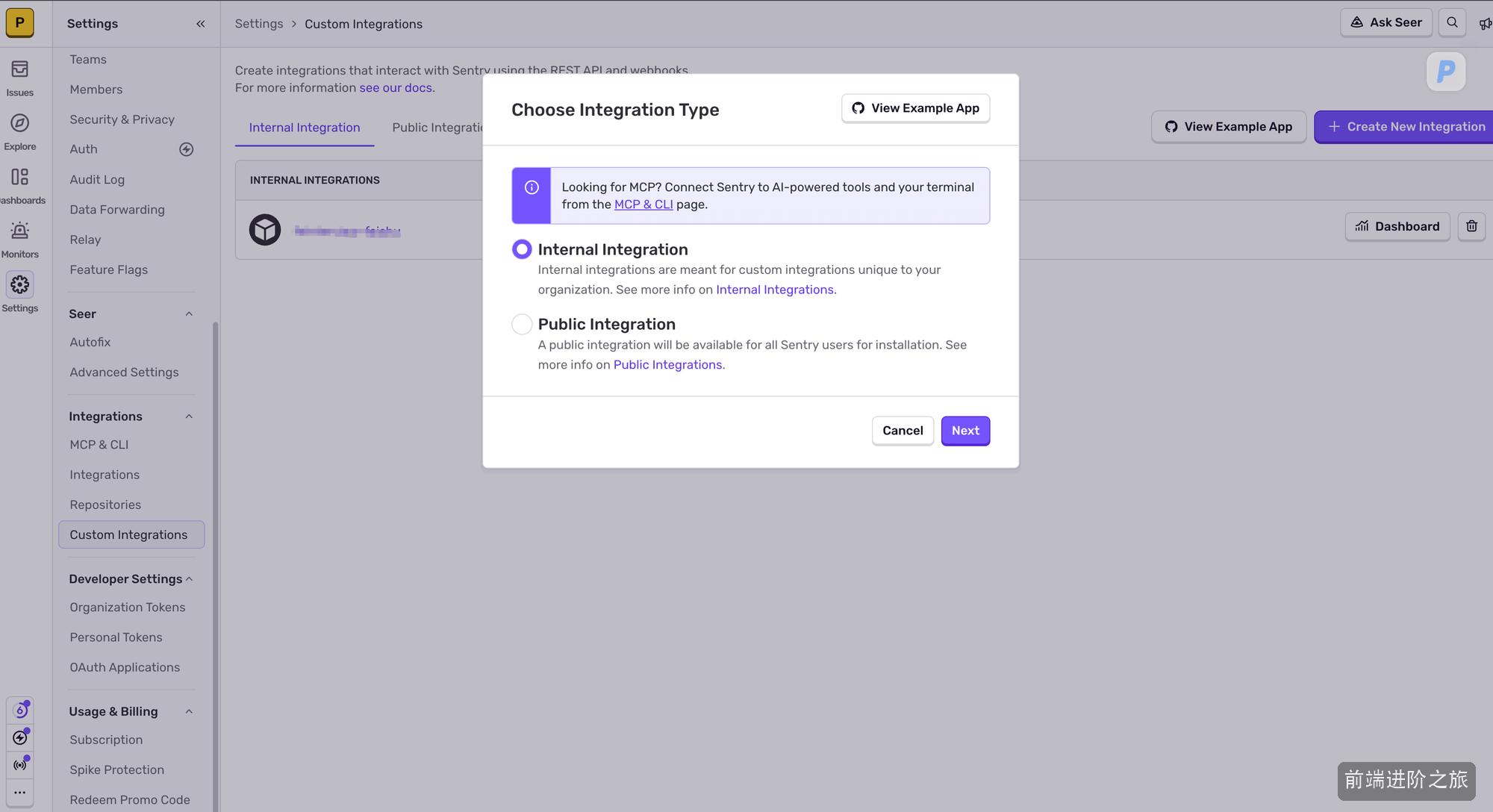This screenshot has width=1493, height=812.
Task: Click the settings sidebar scrollbar
Action: [x=216, y=567]
